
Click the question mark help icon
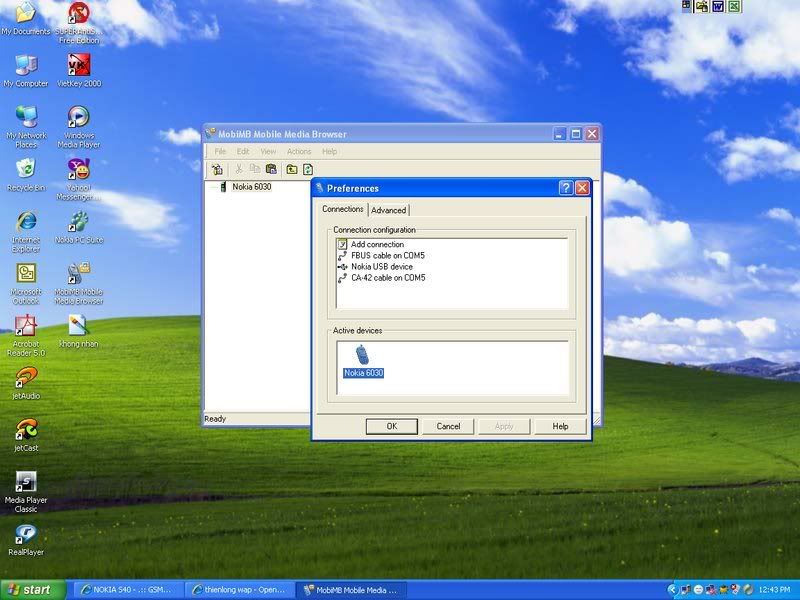click(x=566, y=188)
